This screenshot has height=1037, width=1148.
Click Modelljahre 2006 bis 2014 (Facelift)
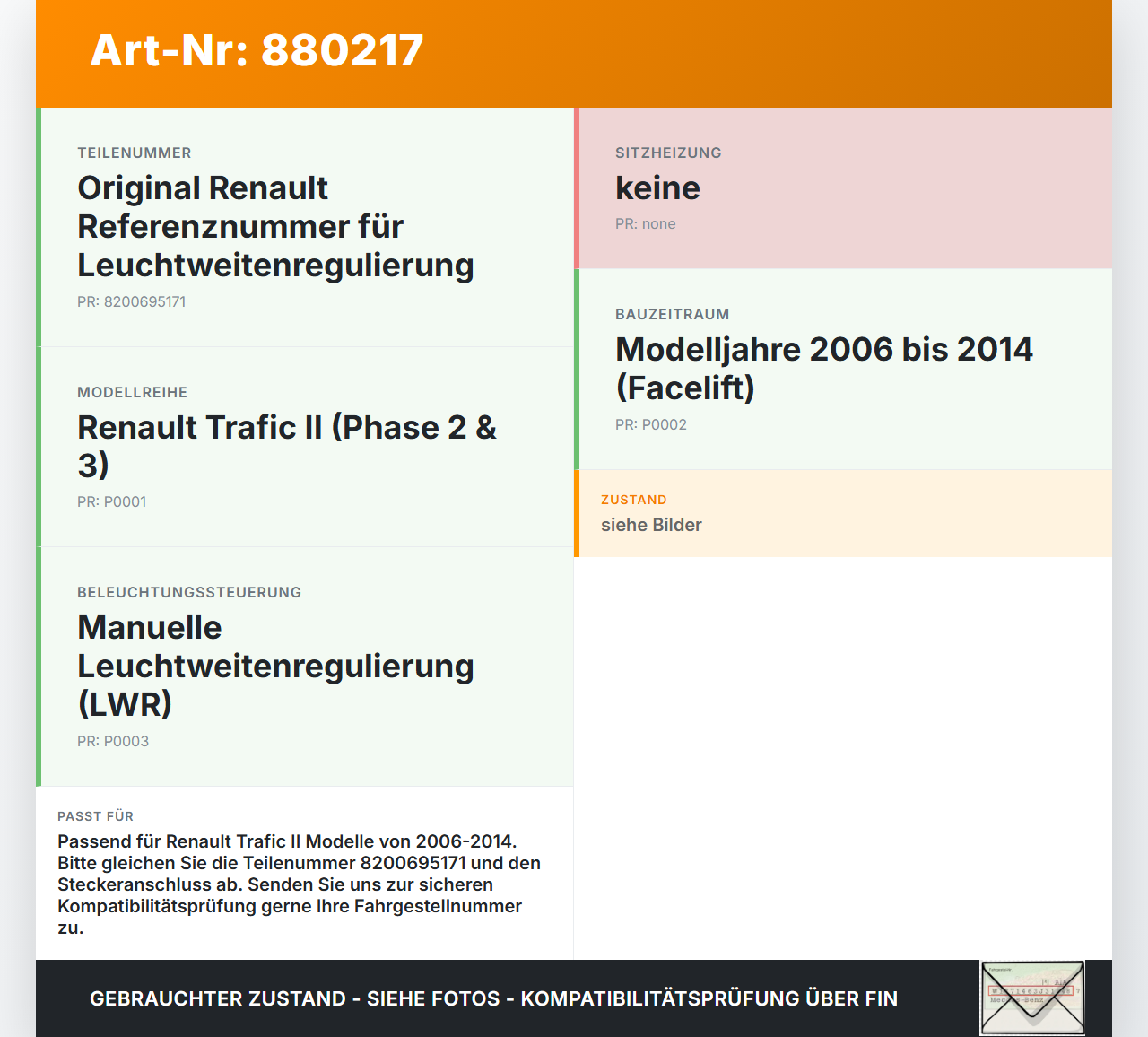[824, 369]
